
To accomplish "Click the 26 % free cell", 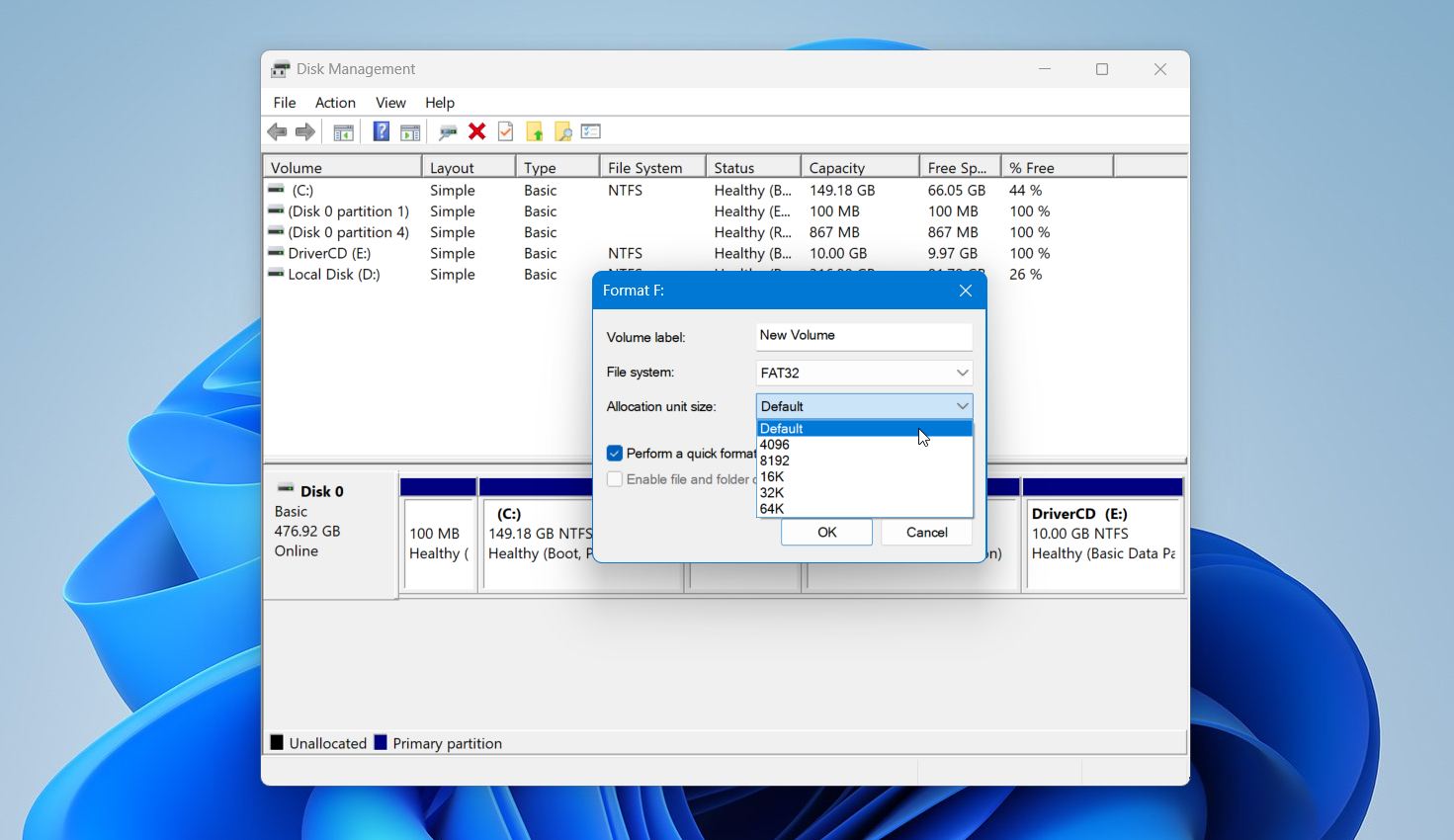I will [1026, 274].
